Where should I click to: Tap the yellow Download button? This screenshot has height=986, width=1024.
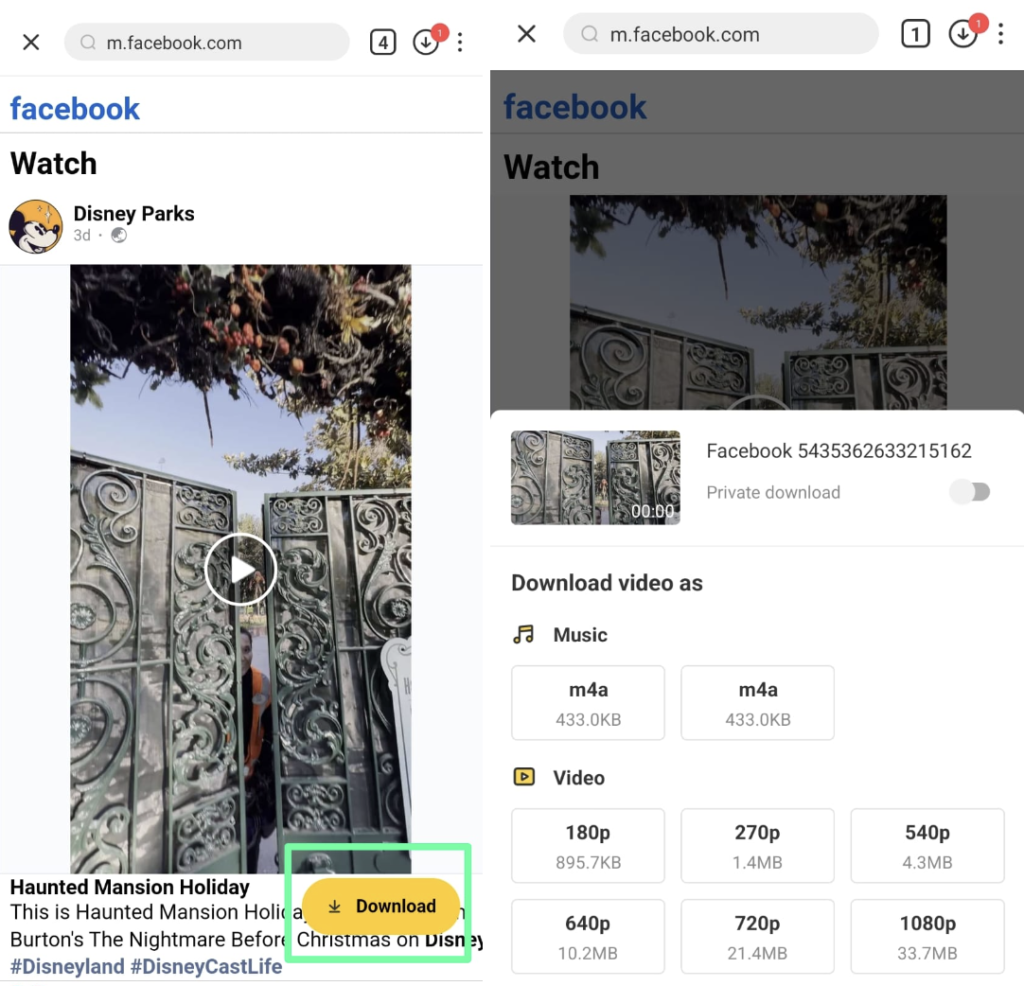tap(381, 906)
